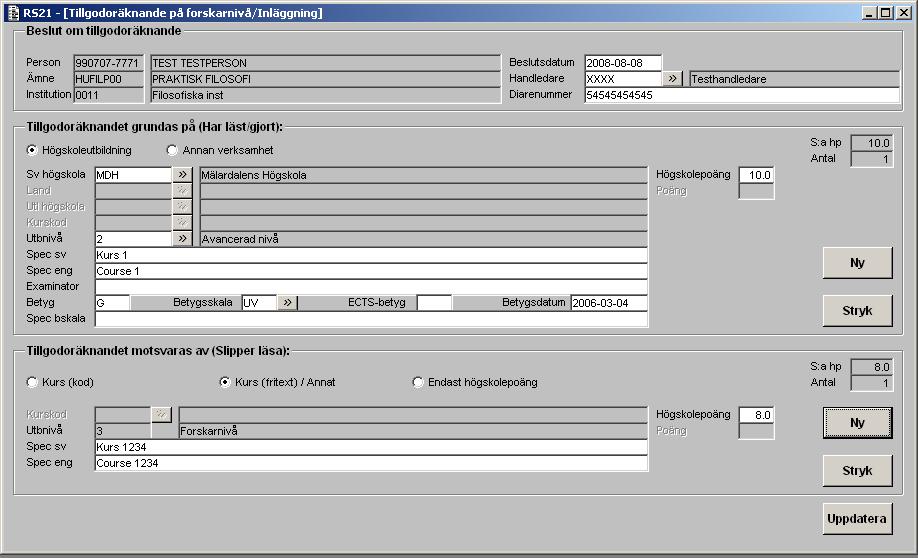Click Spec eng field containing Course 1234
Viewport: 918px width, 558px height.
point(371,463)
